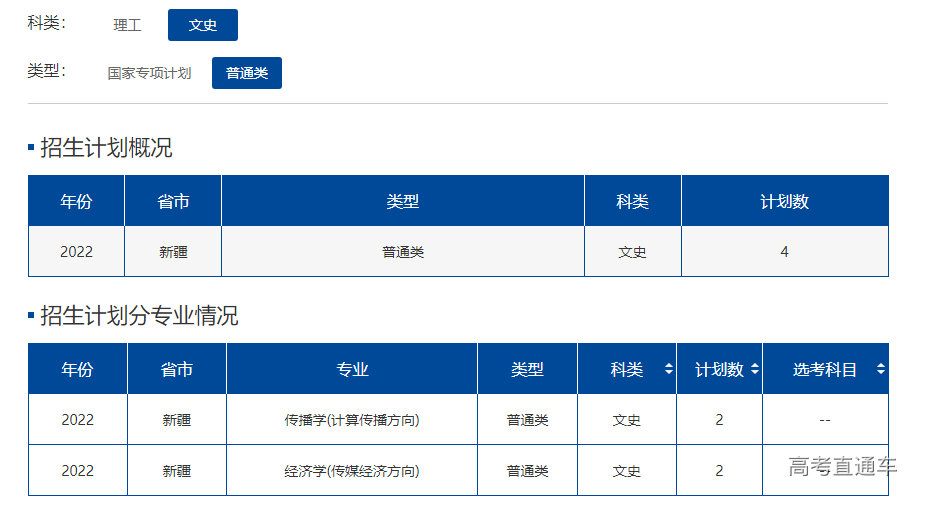Click the 专业 column header
The width and height of the screenshot is (926, 506).
[x=352, y=369]
